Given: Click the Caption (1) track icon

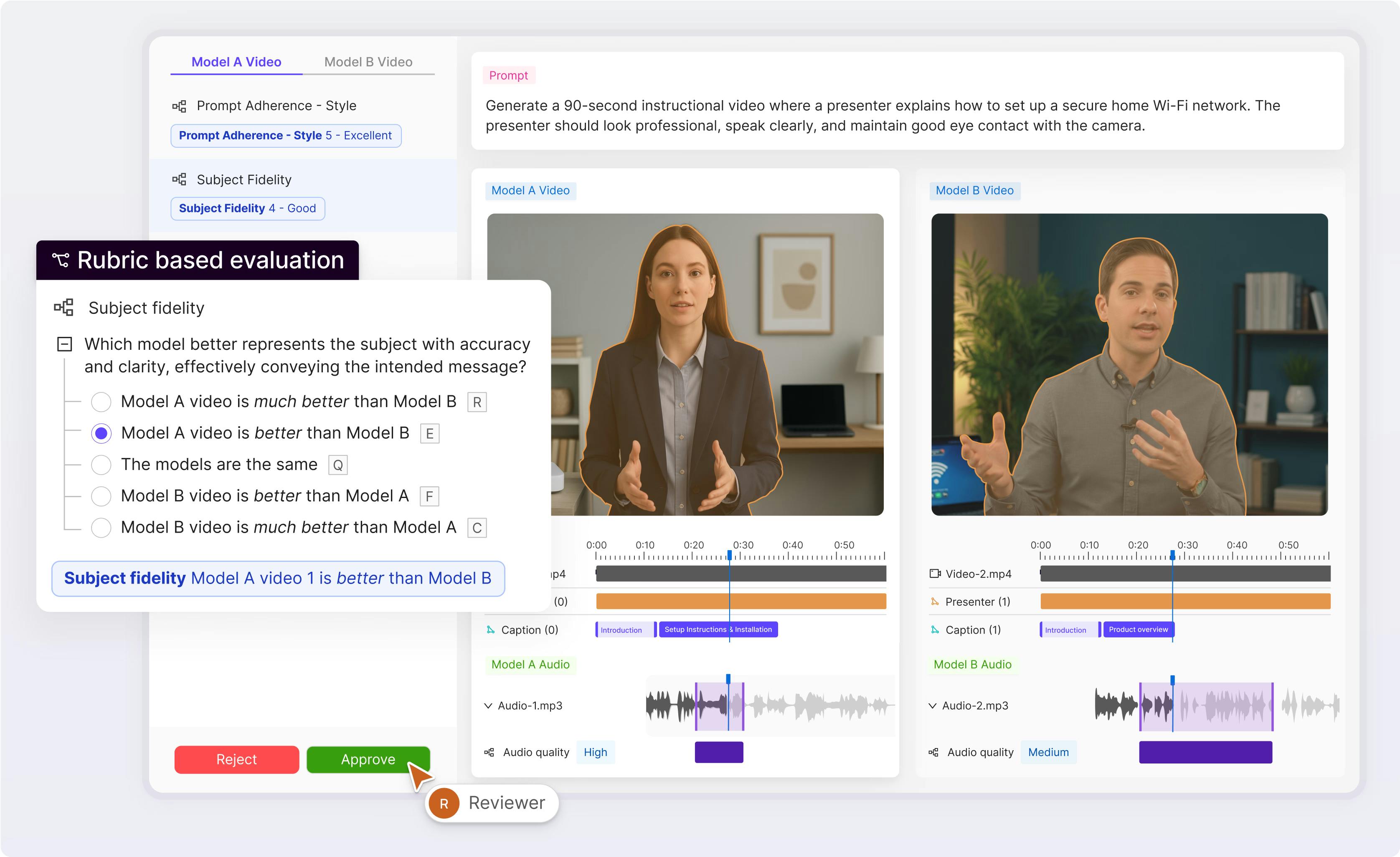Looking at the screenshot, I should (935, 630).
